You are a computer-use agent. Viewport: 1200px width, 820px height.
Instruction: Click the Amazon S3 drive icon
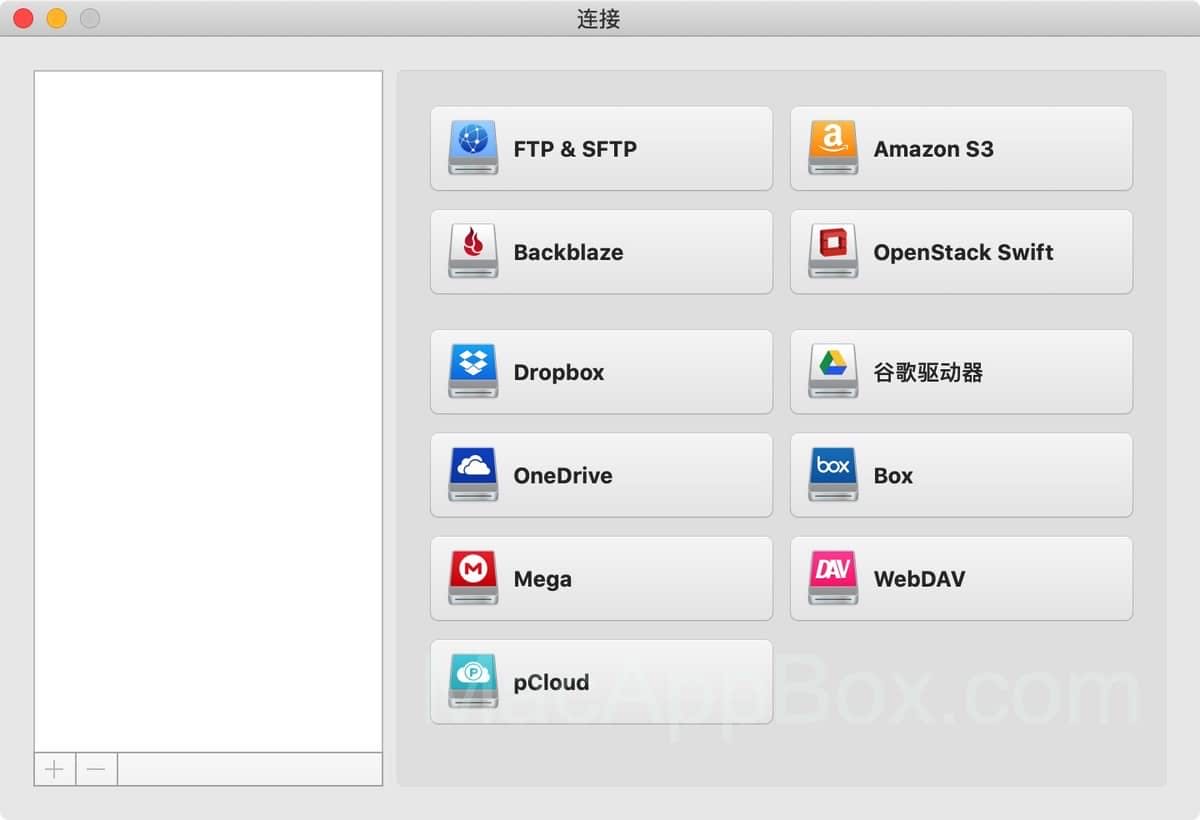(x=833, y=148)
